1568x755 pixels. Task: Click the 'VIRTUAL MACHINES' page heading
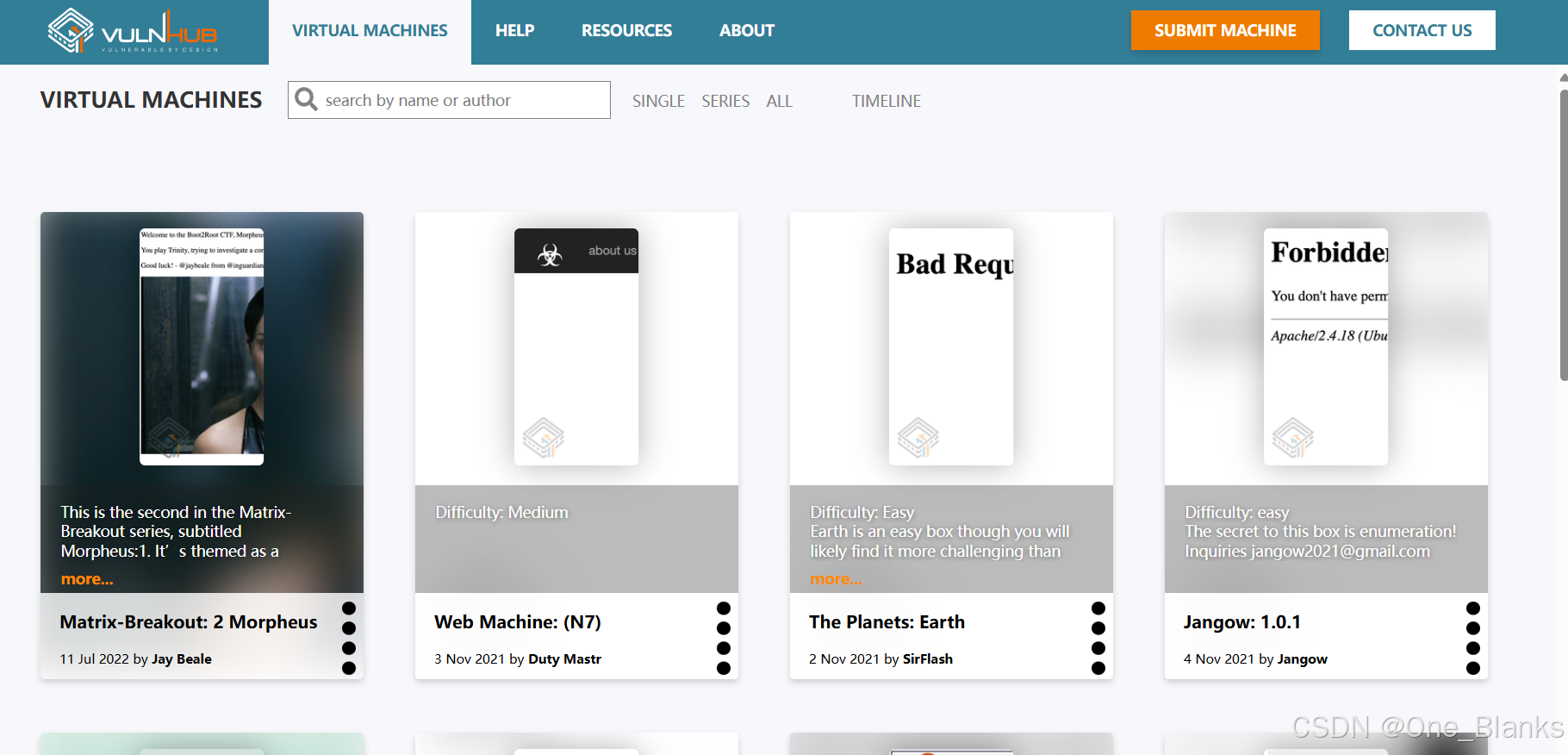click(x=151, y=100)
